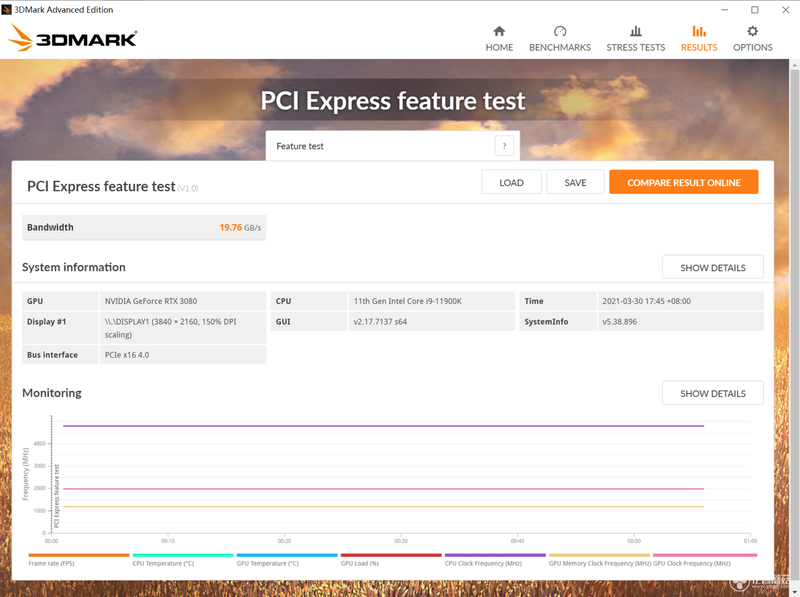
Task: Click PCIe x16 4.0 bus interface value
Action: tap(127, 355)
